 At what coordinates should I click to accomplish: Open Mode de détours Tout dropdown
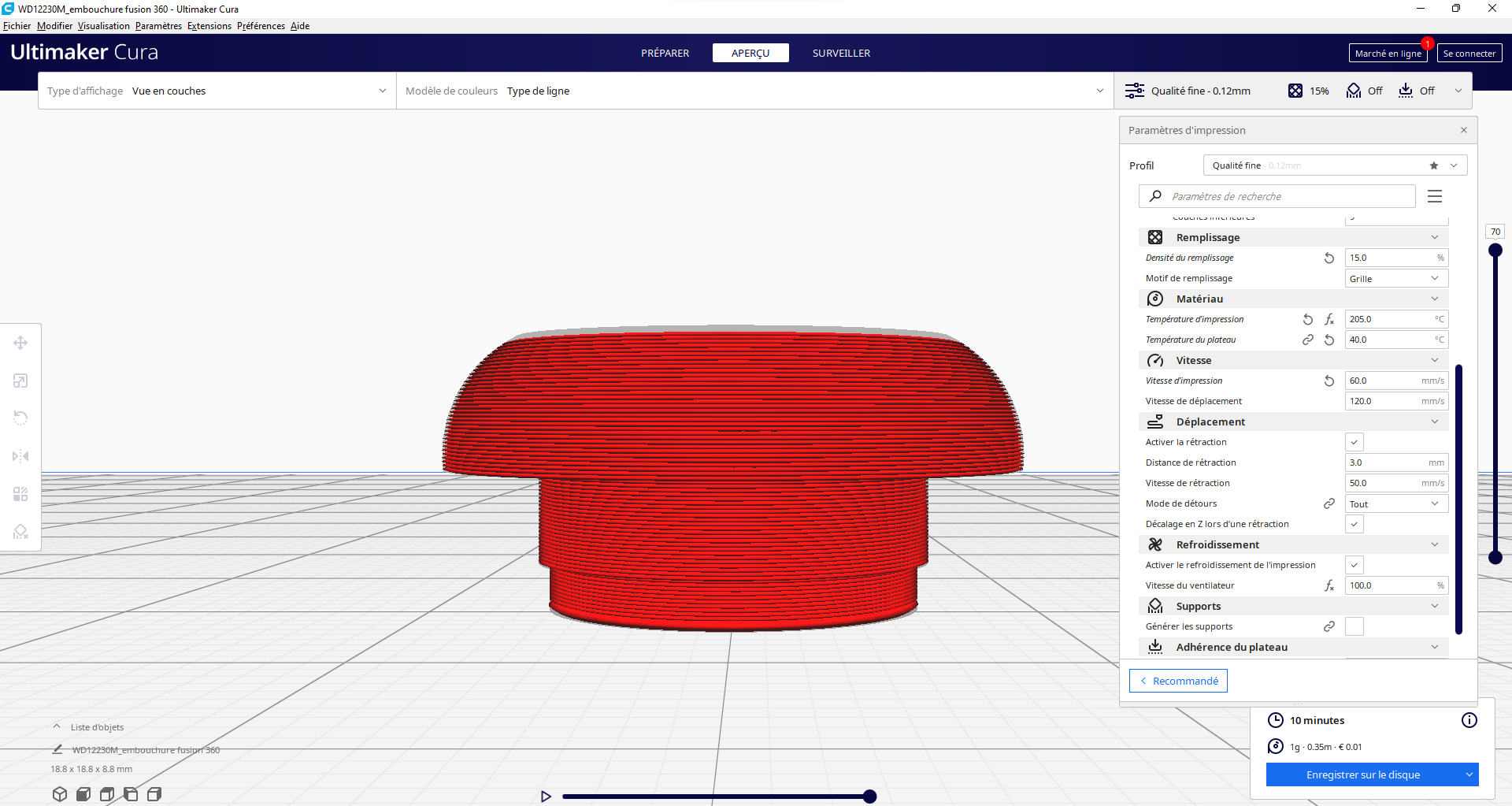(x=1396, y=503)
